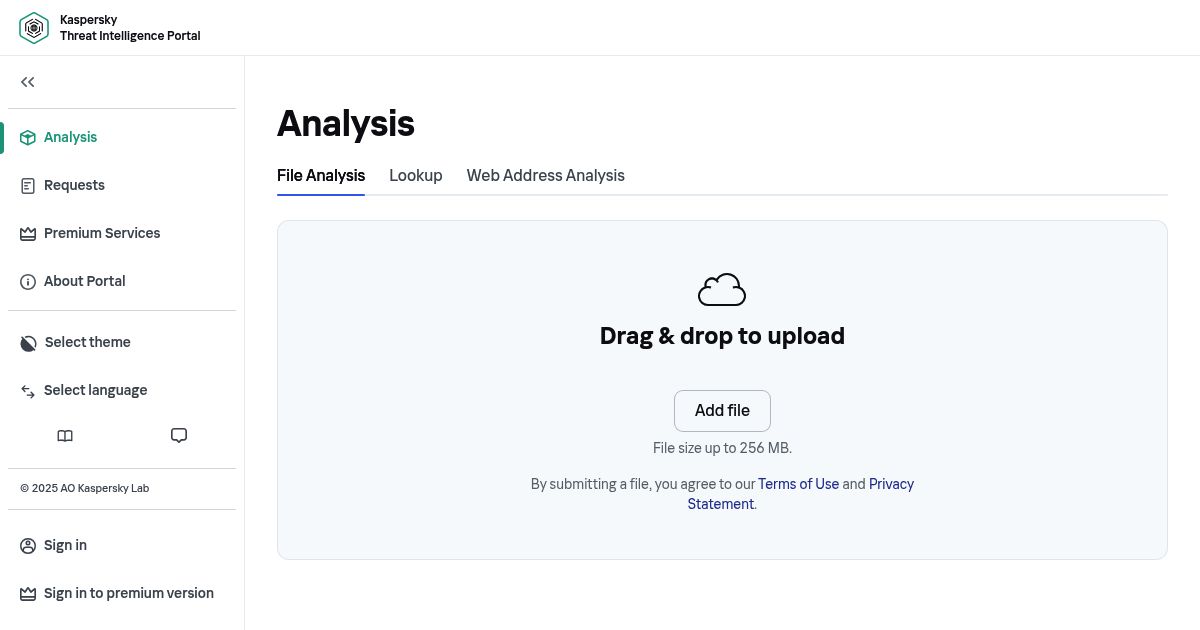The image size is (1200, 630).
Task: Open the documentation book icon
Action: click(65, 436)
